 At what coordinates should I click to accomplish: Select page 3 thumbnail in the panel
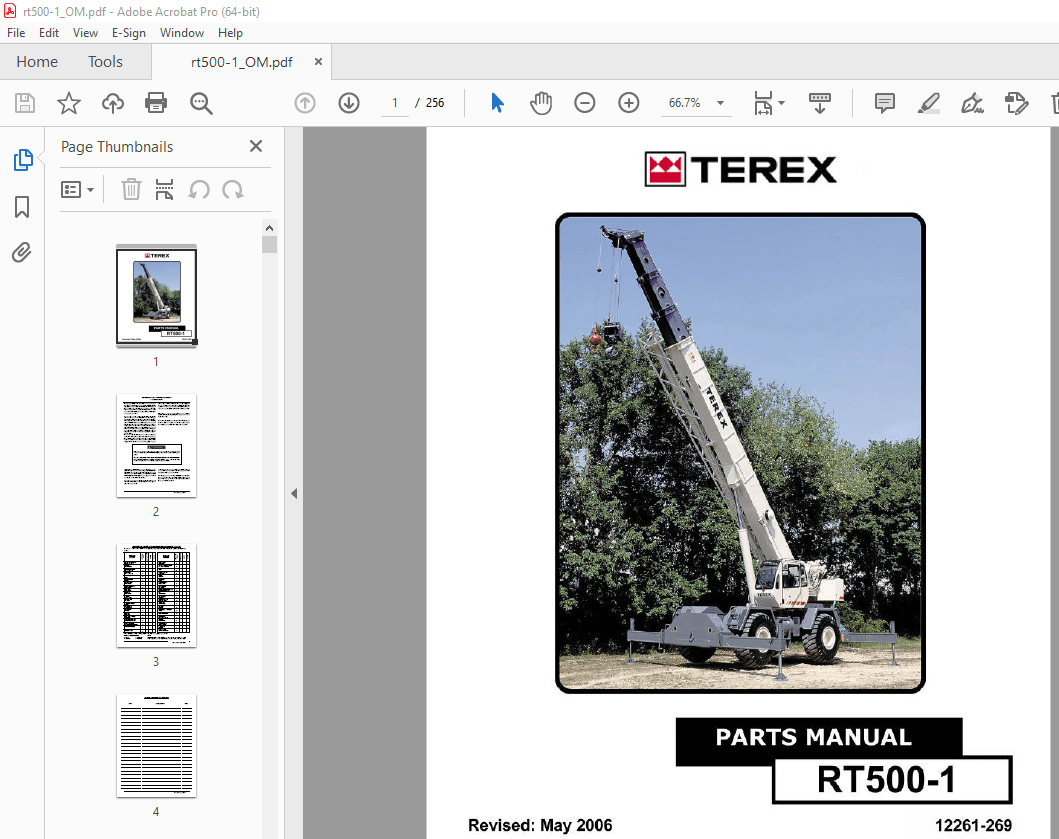[156, 596]
